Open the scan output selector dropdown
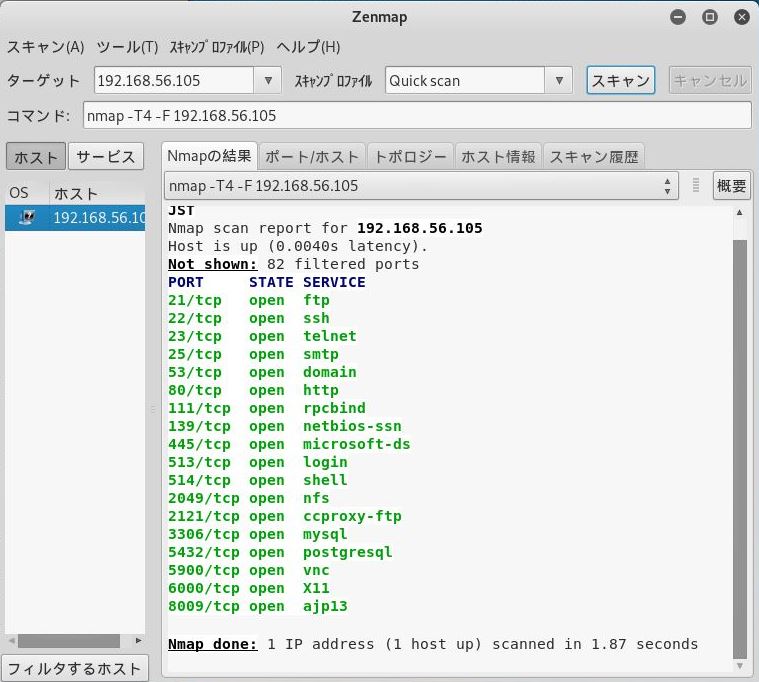 click(421, 185)
